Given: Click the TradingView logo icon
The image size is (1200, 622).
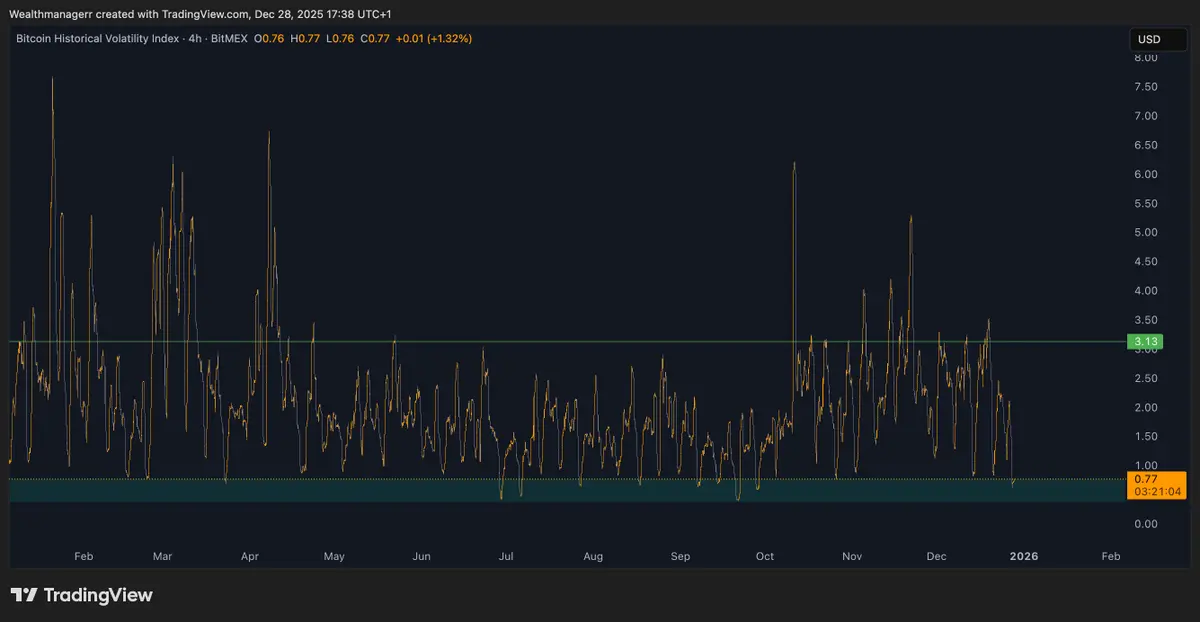Looking at the screenshot, I should 24,595.
